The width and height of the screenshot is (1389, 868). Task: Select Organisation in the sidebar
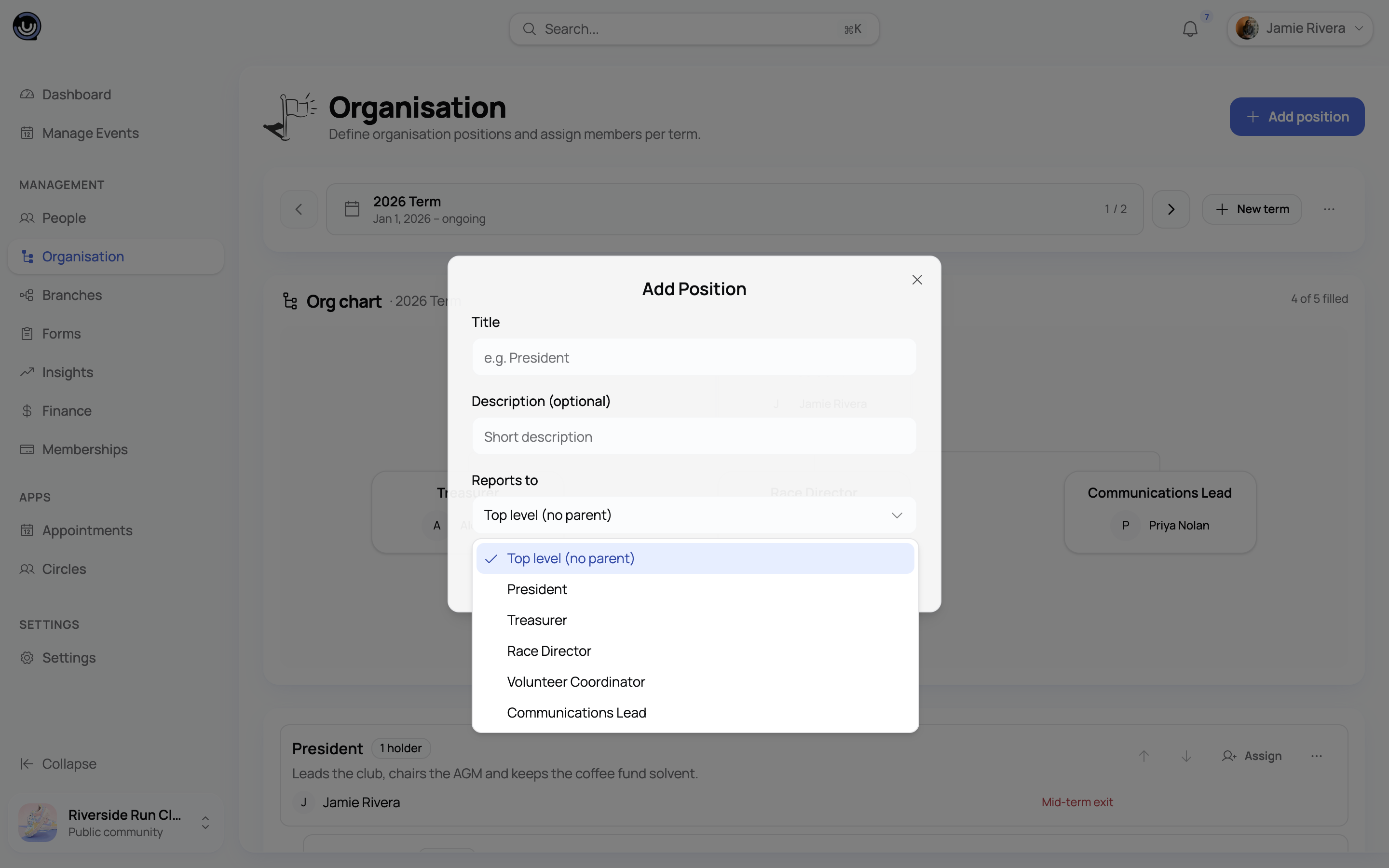pos(115,256)
